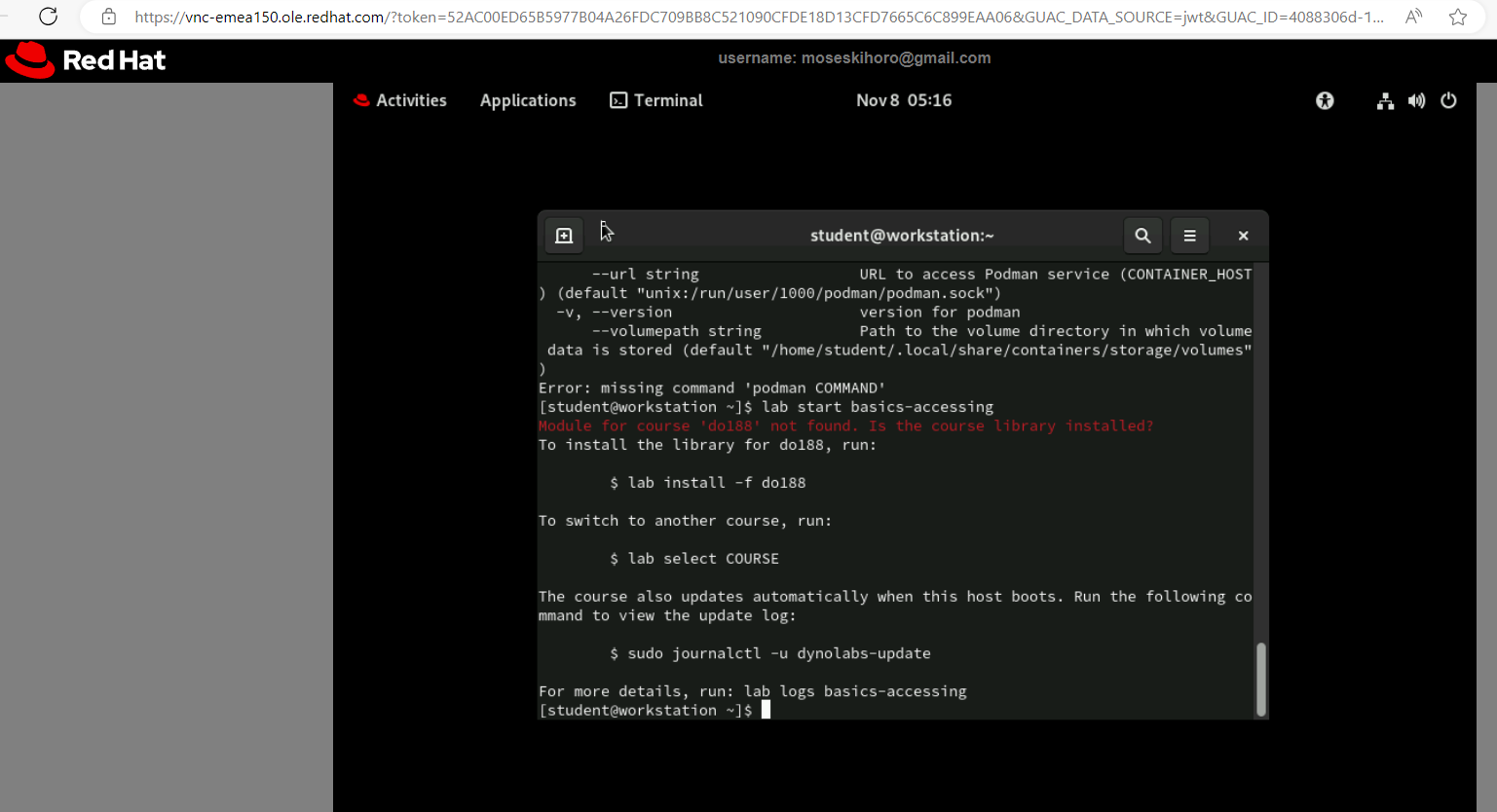Toggle the favorites star for this page
The image size is (1497, 812).
(1457, 17)
